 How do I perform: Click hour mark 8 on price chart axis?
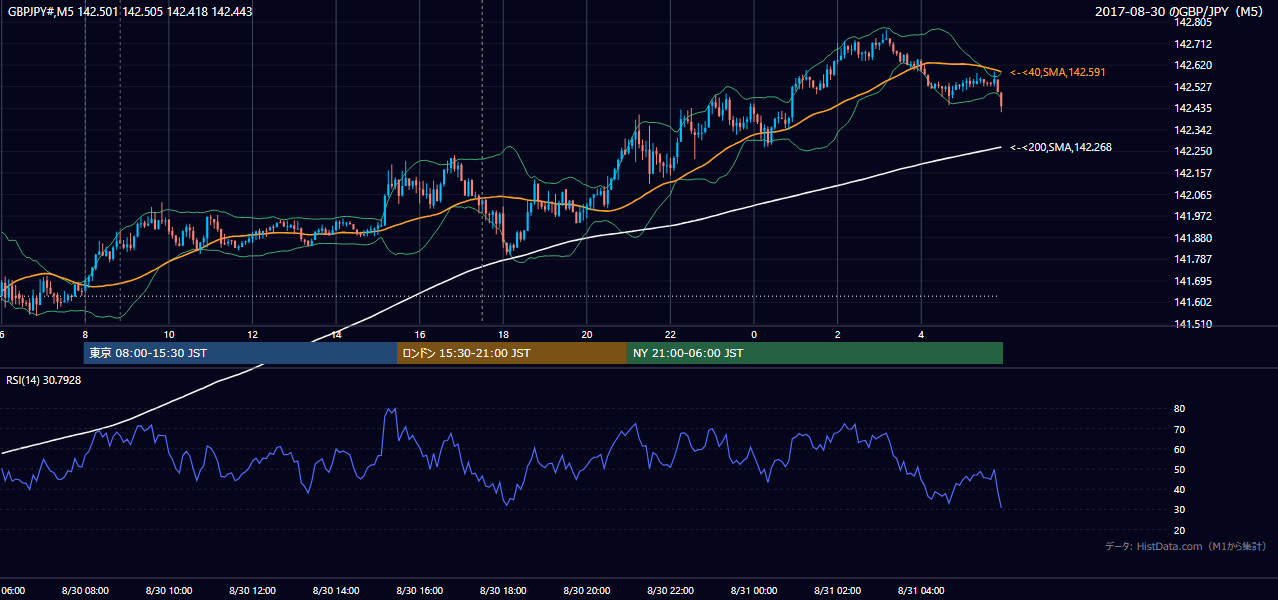click(x=85, y=335)
